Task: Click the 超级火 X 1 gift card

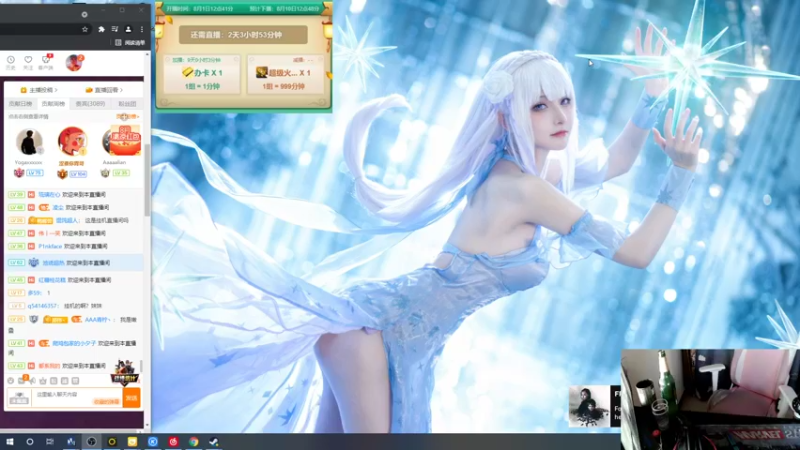Action: point(285,74)
